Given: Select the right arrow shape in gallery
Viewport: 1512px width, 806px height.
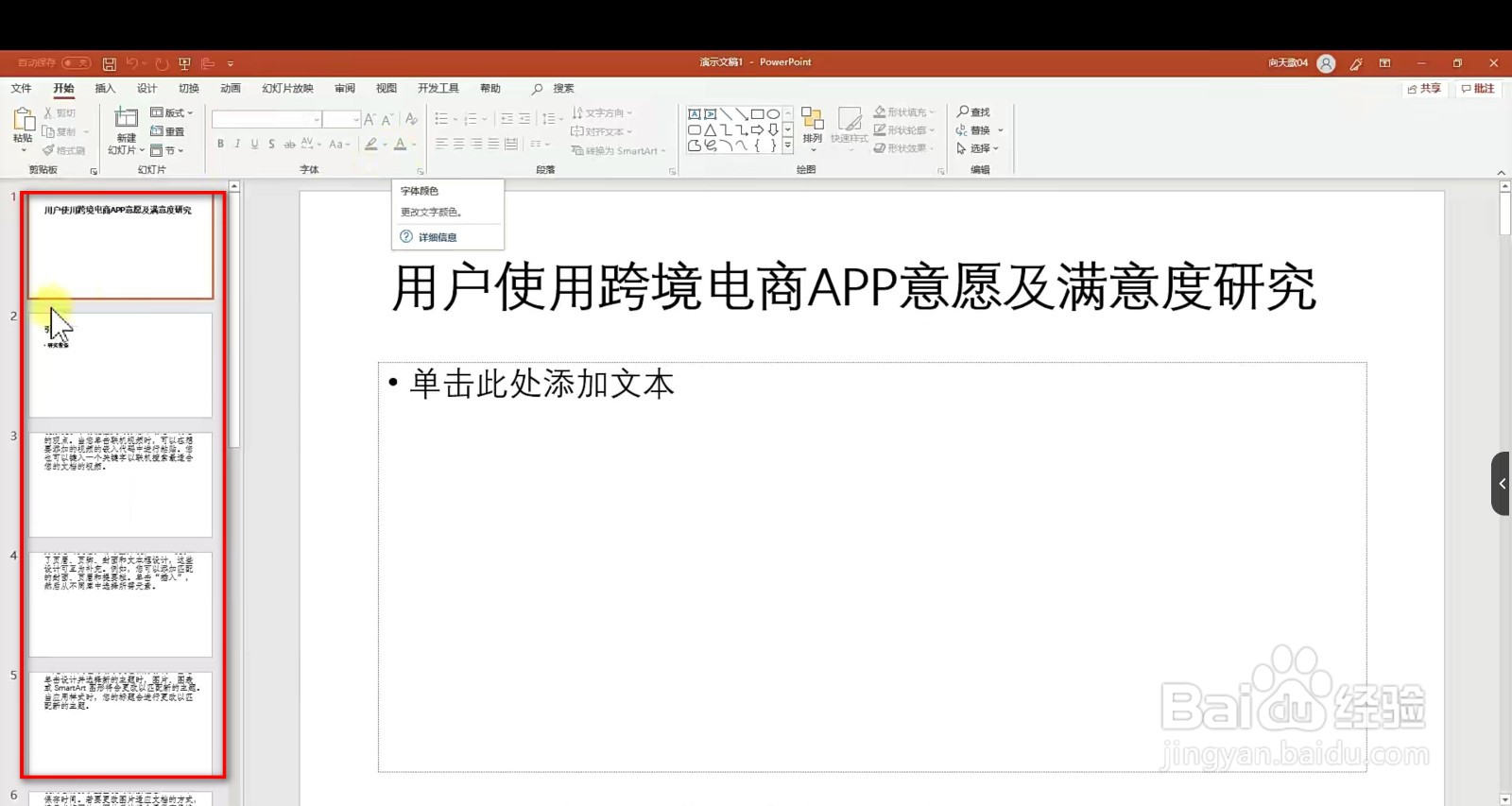Looking at the screenshot, I should point(757,129).
